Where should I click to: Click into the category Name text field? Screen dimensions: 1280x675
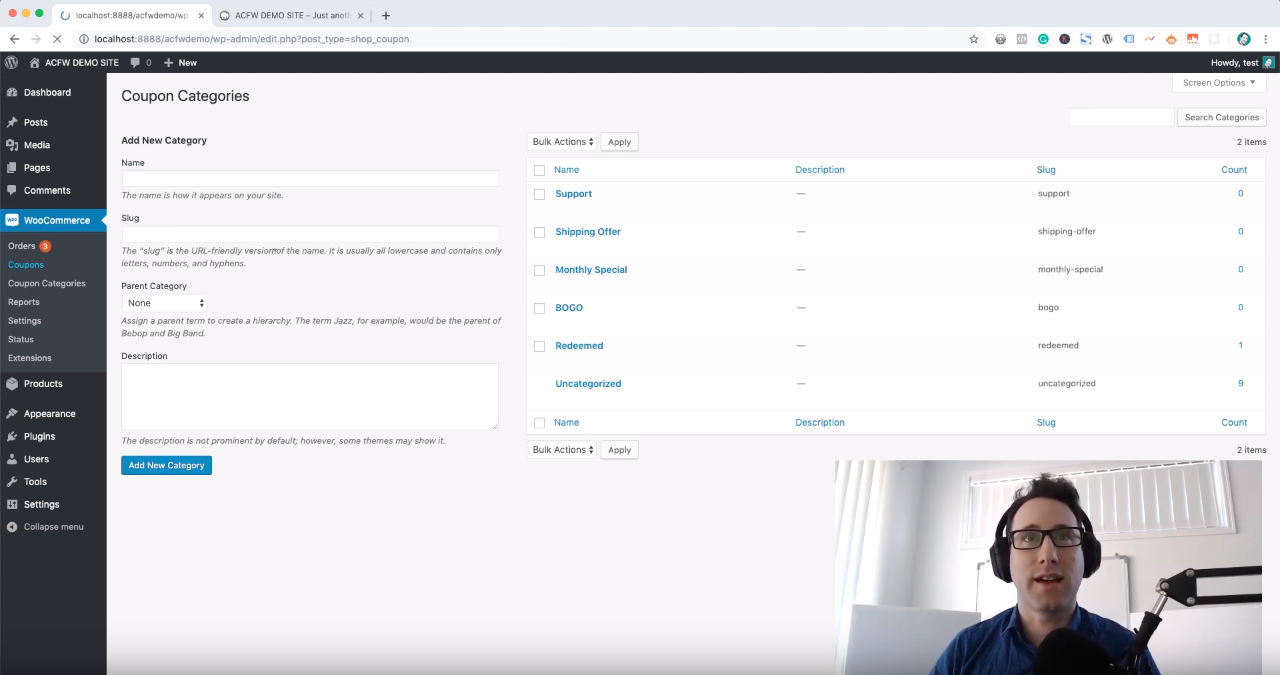(310, 179)
